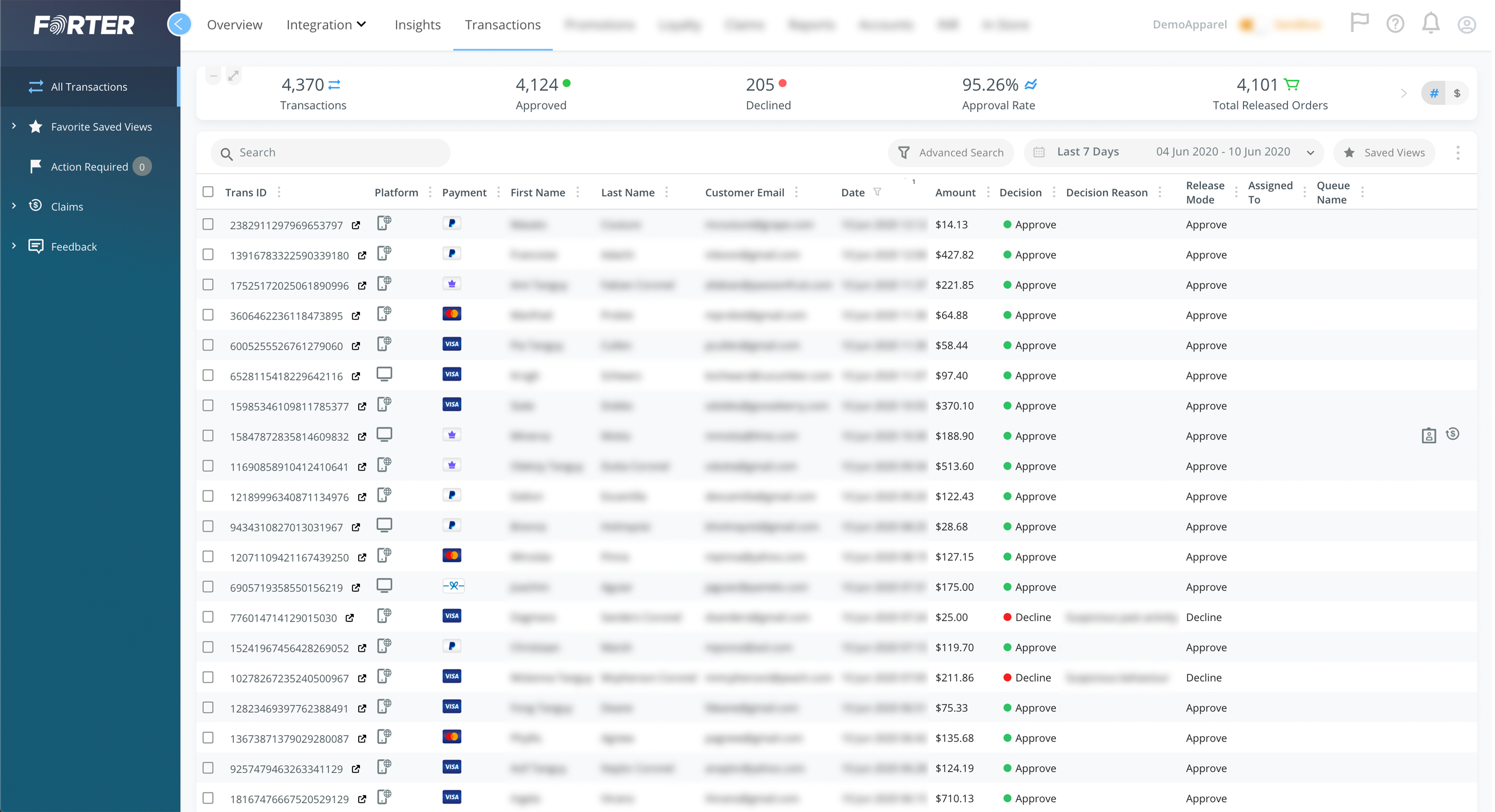This screenshot has height=812, width=1495.
Task: Click the transactions Search field
Action: pos(337,152)
